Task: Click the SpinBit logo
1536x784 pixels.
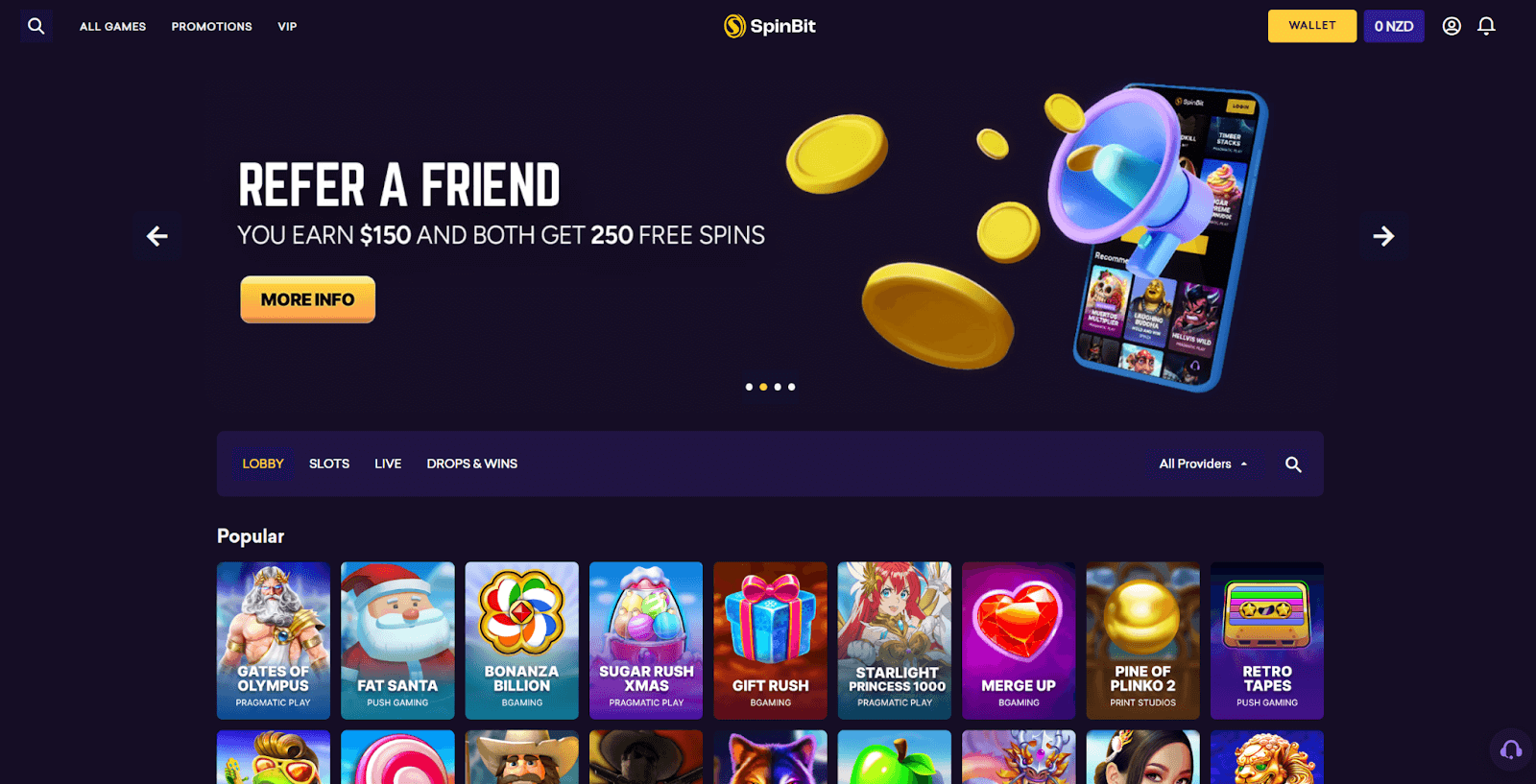Action: point(770,26)
